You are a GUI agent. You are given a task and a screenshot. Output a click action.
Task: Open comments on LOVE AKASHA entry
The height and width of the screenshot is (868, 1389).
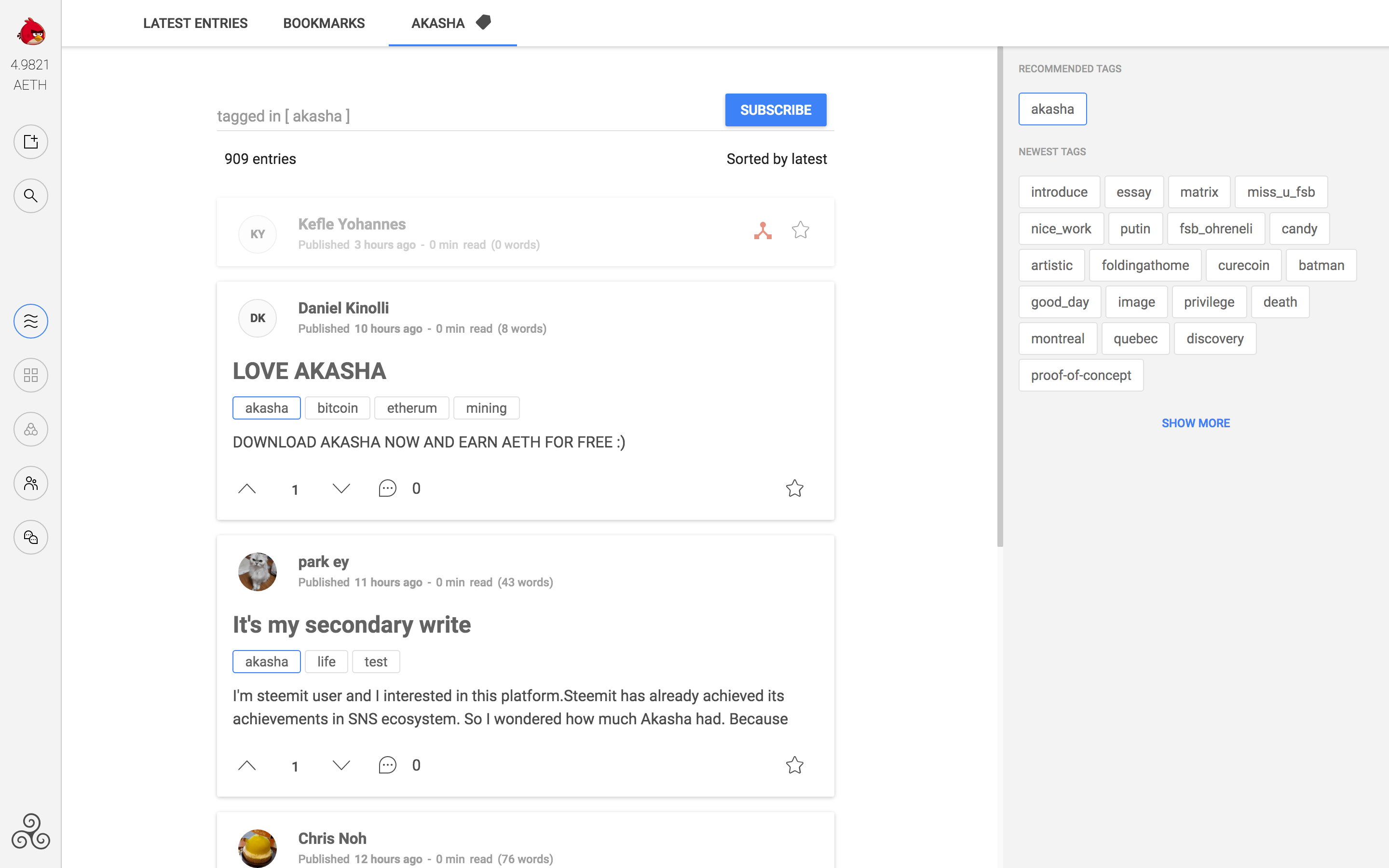(x=387, y=488)
